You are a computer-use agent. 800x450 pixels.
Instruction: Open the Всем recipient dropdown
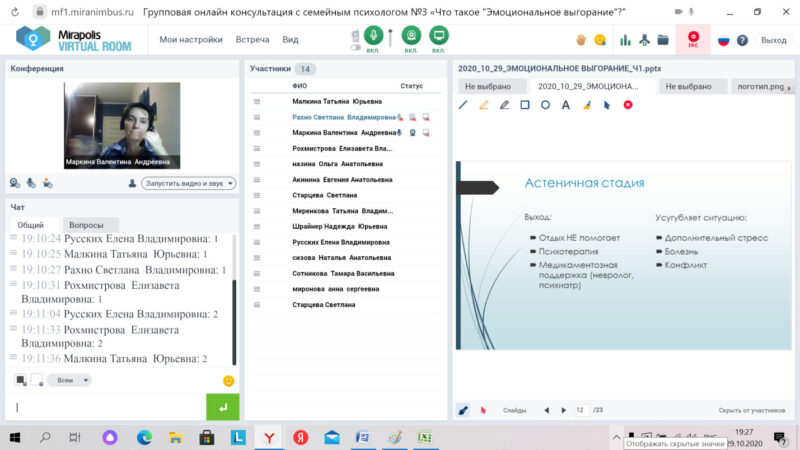point(69,380)
